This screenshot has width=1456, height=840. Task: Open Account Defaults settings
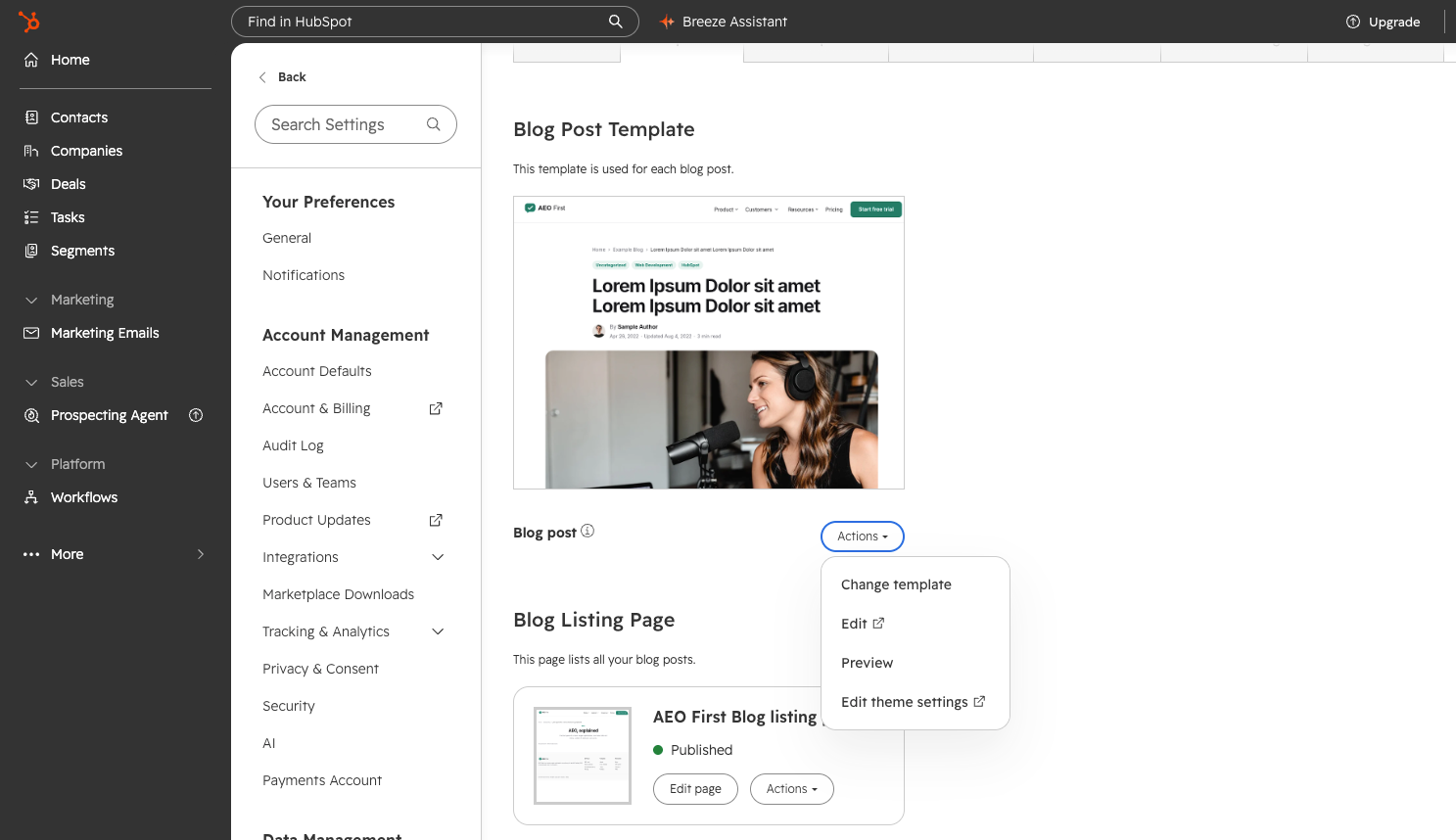click(x=317, y=371)
